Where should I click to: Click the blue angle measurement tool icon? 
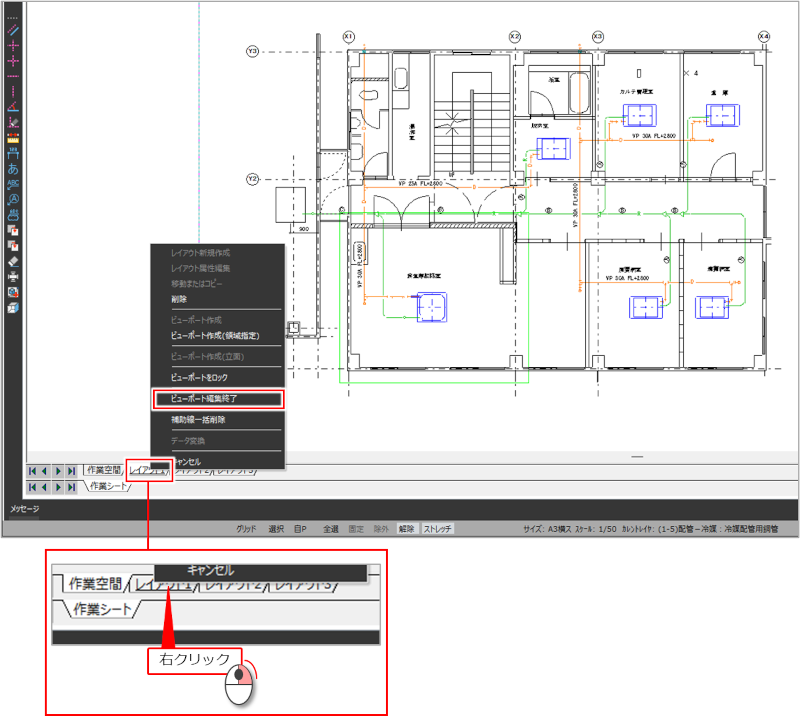tap(13, 107)
